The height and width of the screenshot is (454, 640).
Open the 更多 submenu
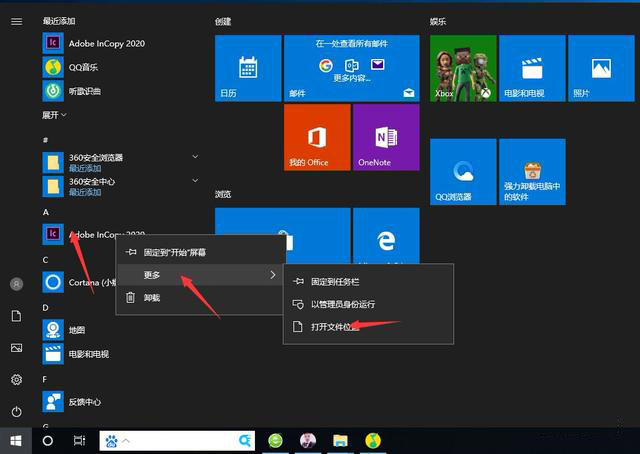[x=200, y=275]
